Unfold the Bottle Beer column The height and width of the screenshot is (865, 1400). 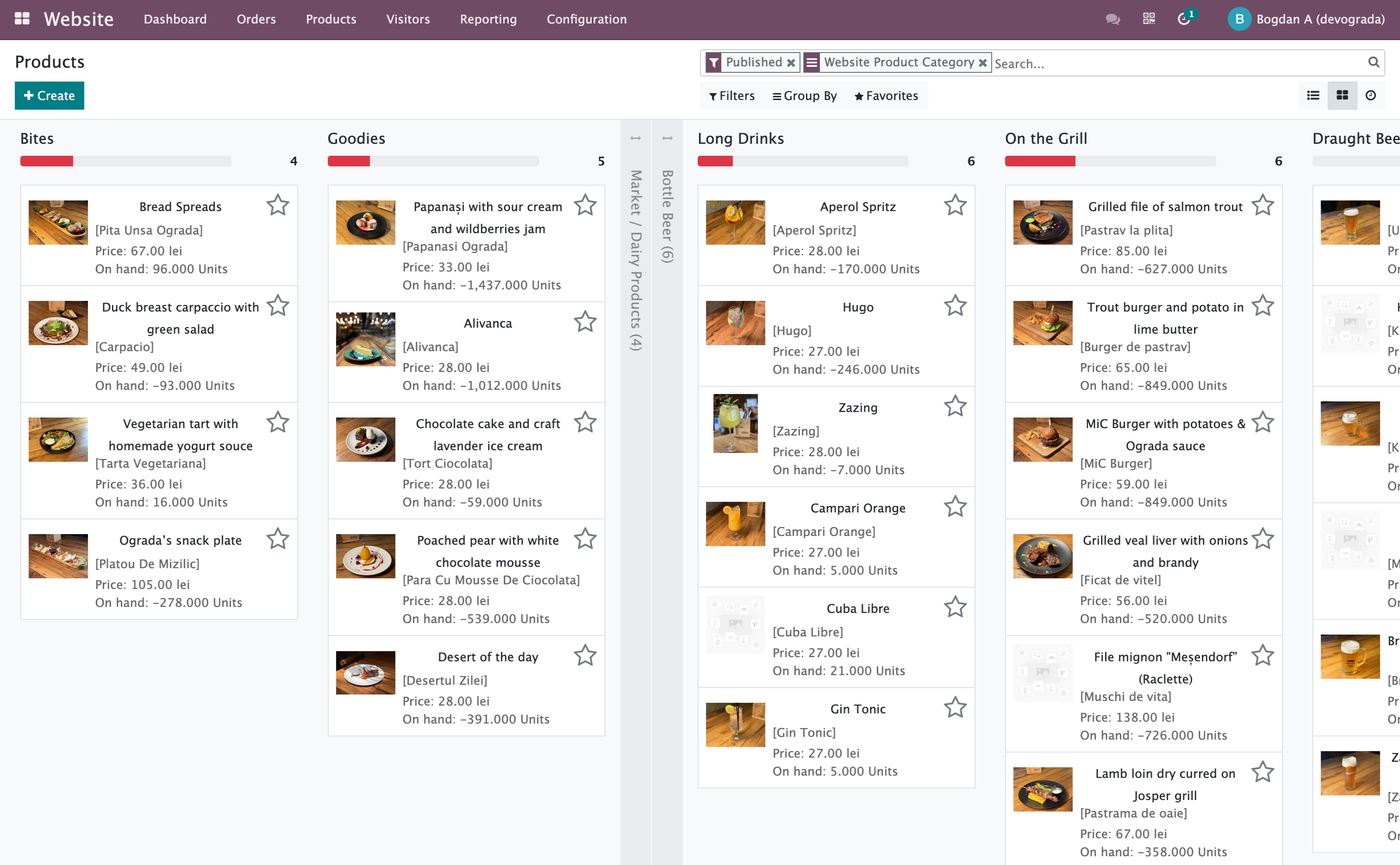(666, 137)
